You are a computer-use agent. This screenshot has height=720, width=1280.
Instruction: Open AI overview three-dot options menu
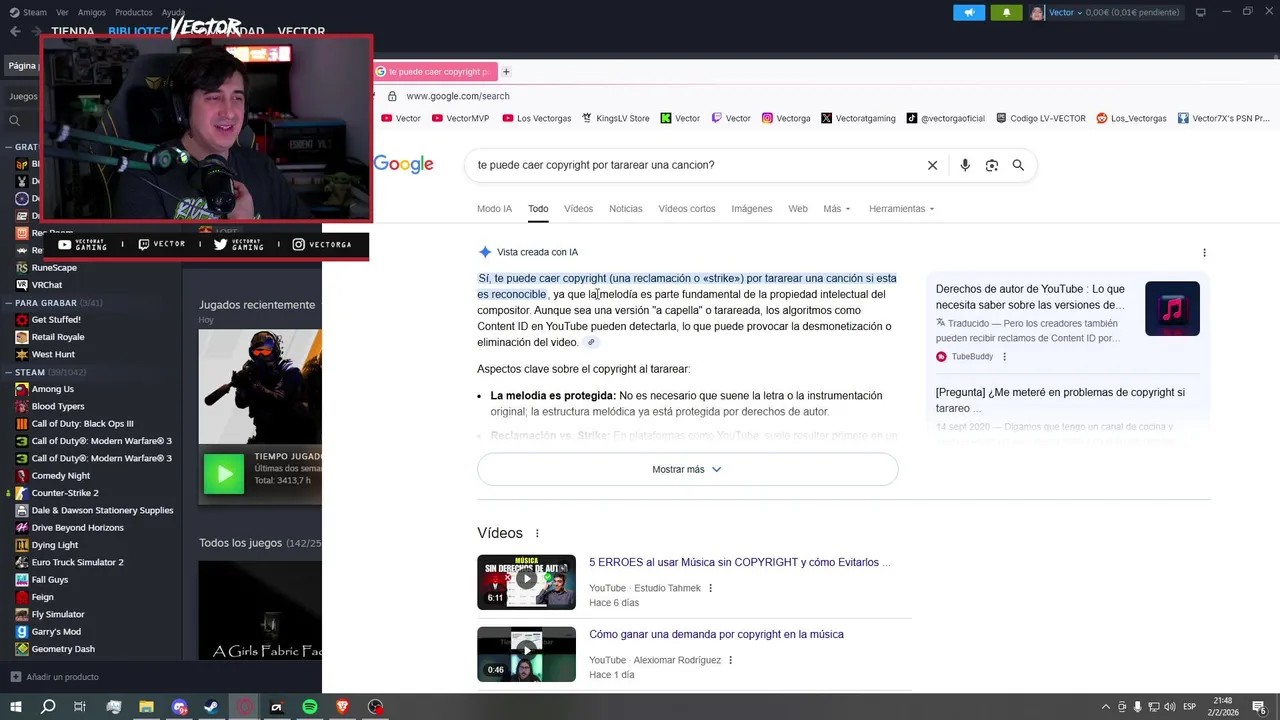click(x=1204, y=253)
